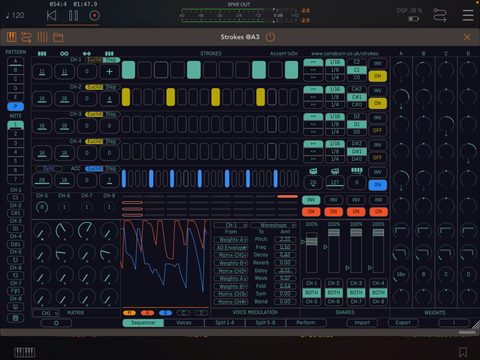Rewind the transport to start
Screen dimensions: 480x360
(52, 15)
